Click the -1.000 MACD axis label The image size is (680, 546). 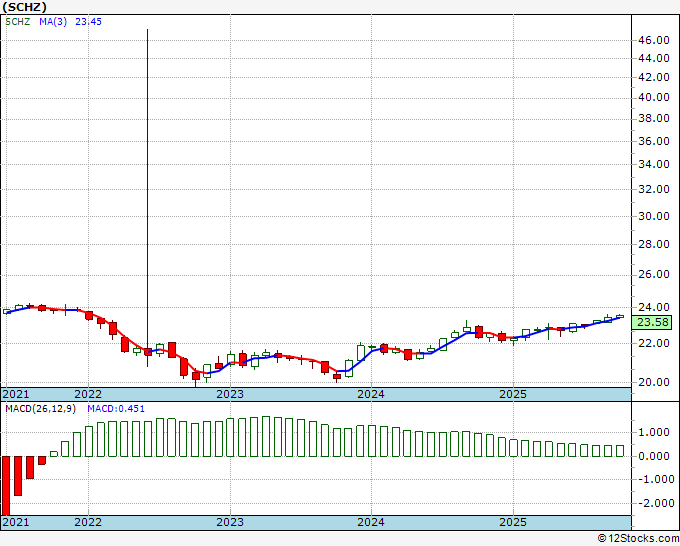coord(655,479)
